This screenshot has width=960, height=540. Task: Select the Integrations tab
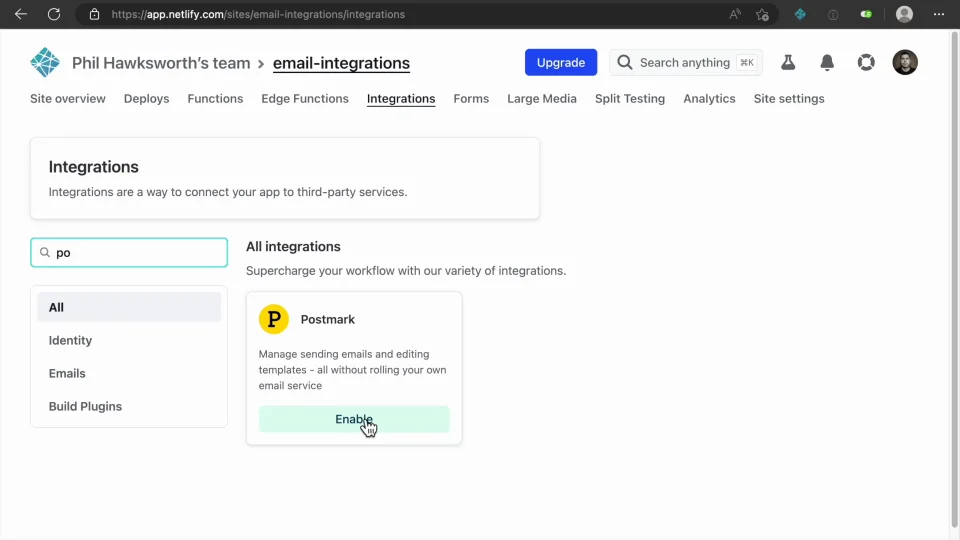(x=401, y=99)
